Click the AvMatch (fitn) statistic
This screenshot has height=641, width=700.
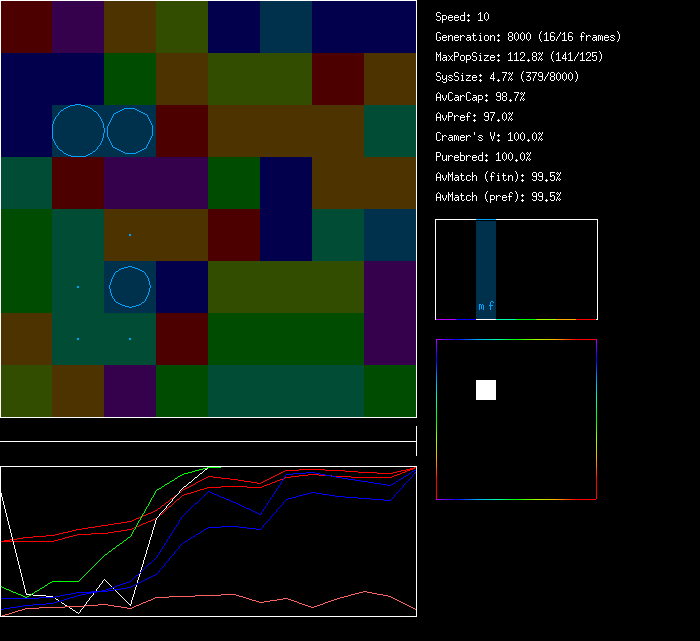[498, 177]
